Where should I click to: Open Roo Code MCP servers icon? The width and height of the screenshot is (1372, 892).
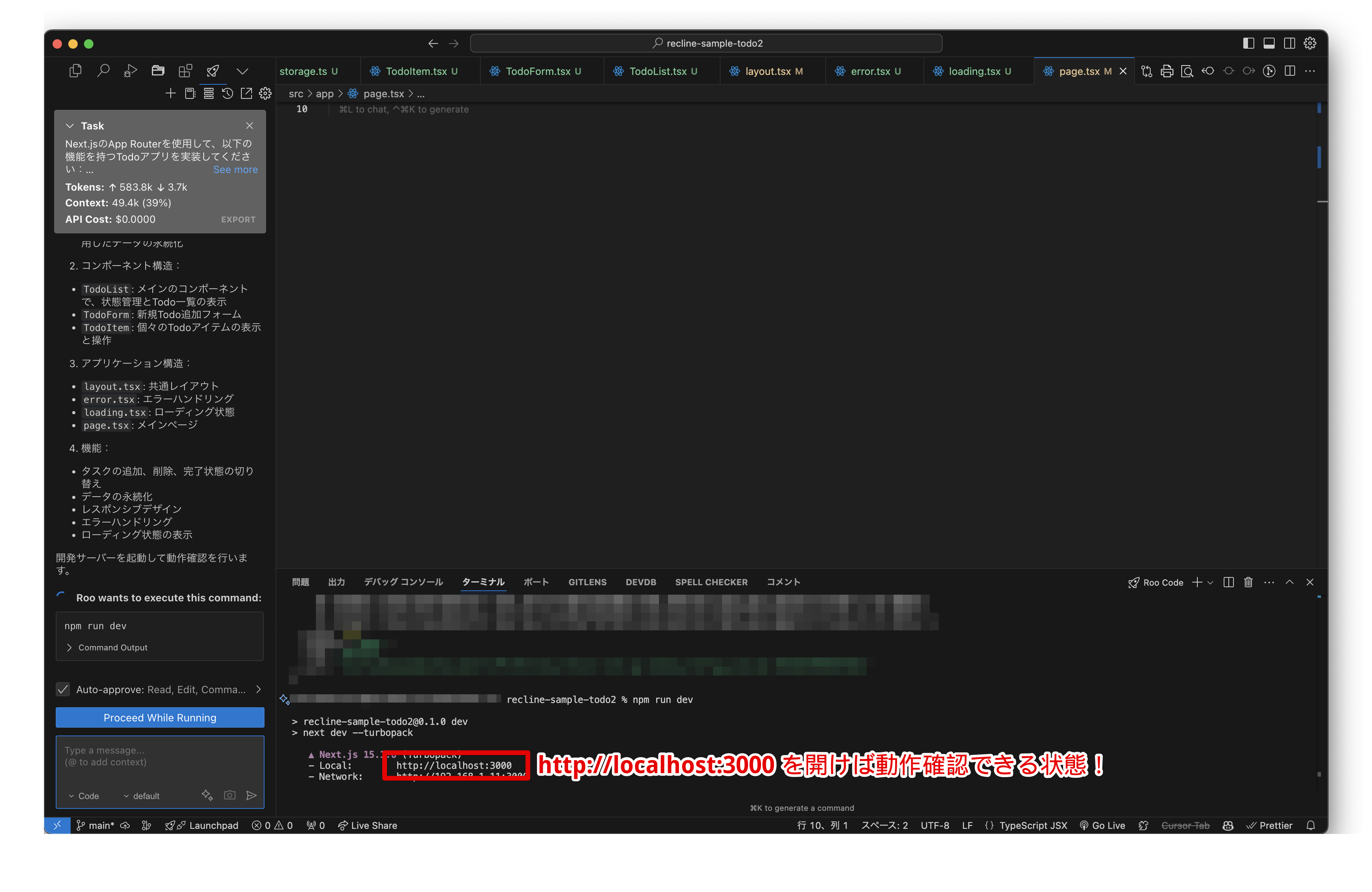209,93
